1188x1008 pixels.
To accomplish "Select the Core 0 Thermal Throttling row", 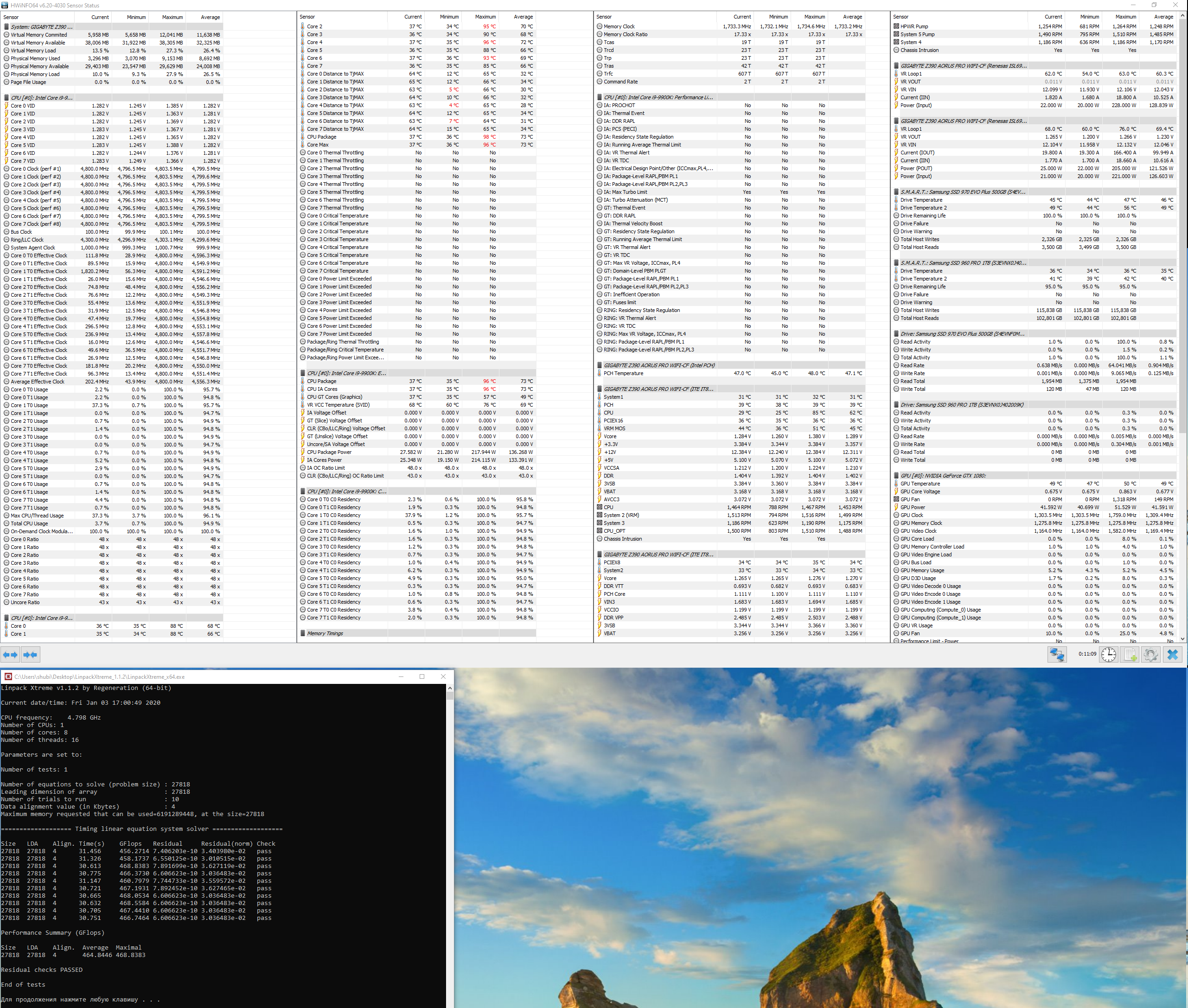I will 335,153.
